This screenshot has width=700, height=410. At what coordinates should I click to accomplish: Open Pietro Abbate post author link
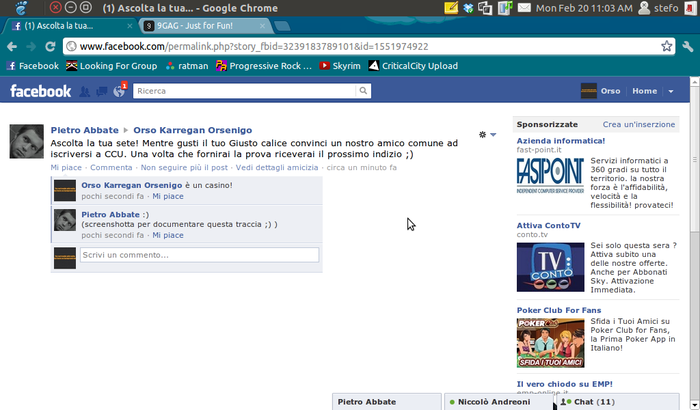tap(84, 130)
